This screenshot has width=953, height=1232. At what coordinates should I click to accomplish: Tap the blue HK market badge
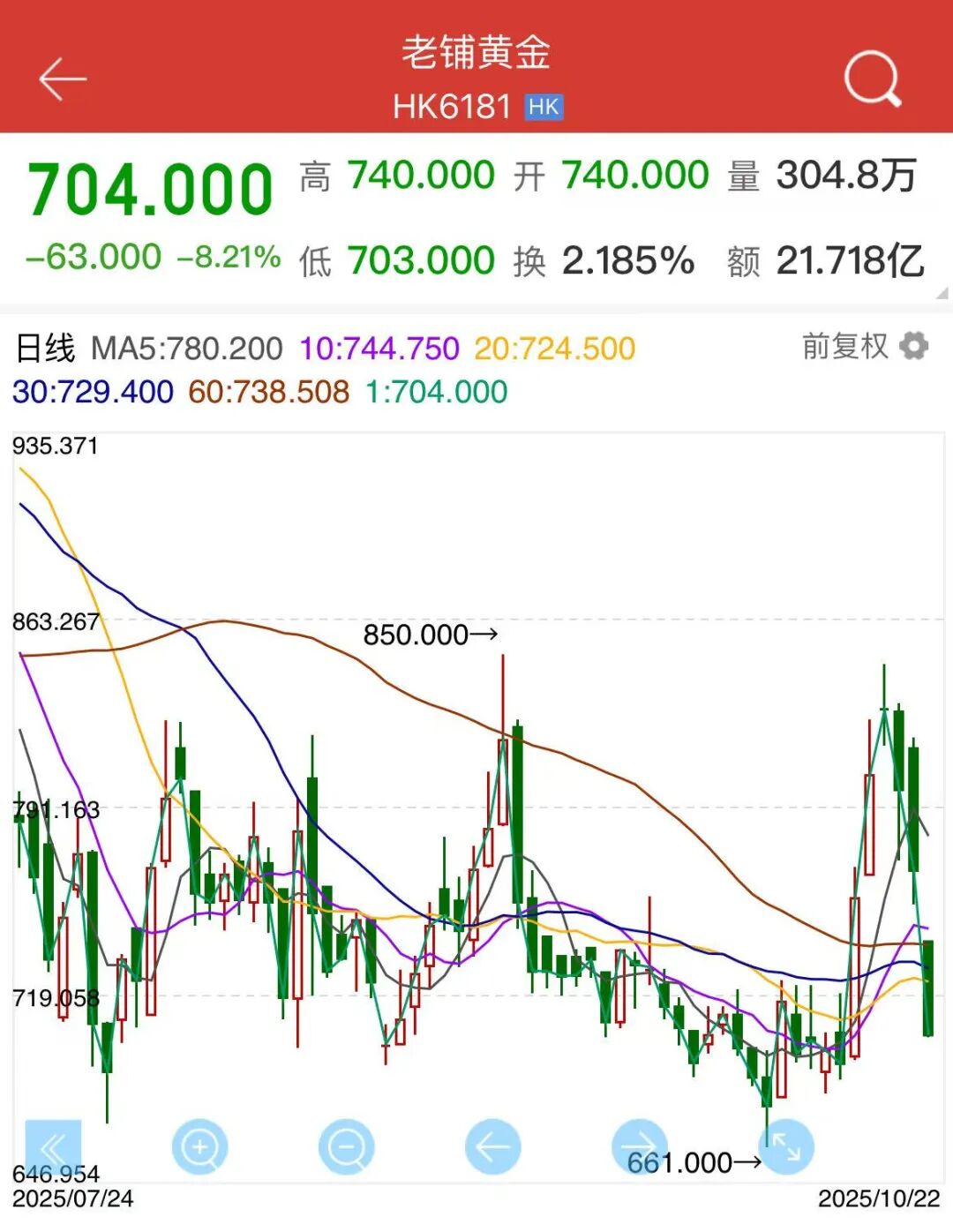pos(544,107)
